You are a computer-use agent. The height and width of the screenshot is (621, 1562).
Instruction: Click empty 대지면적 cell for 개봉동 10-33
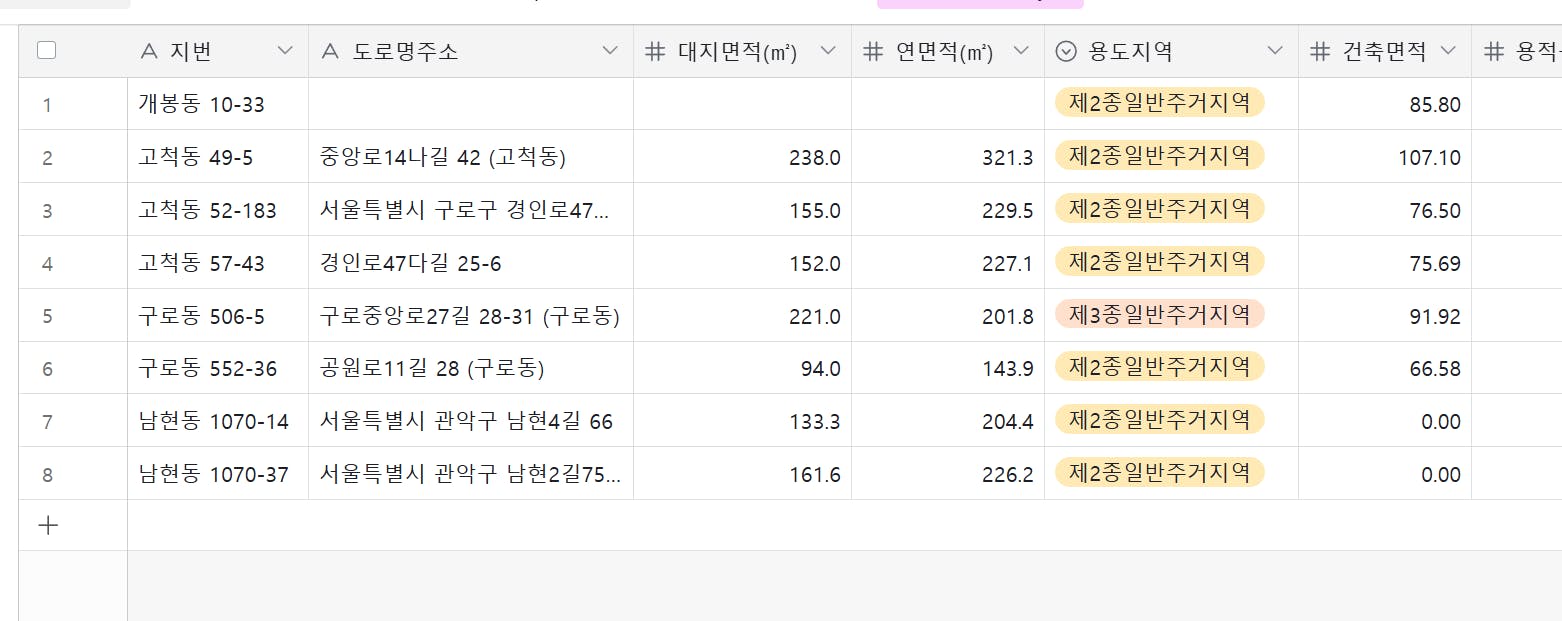point(743,104)
